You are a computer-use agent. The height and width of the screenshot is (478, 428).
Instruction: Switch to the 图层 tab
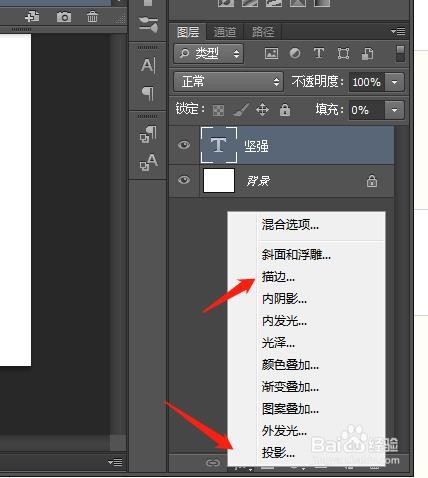click(x=188, y=32)
